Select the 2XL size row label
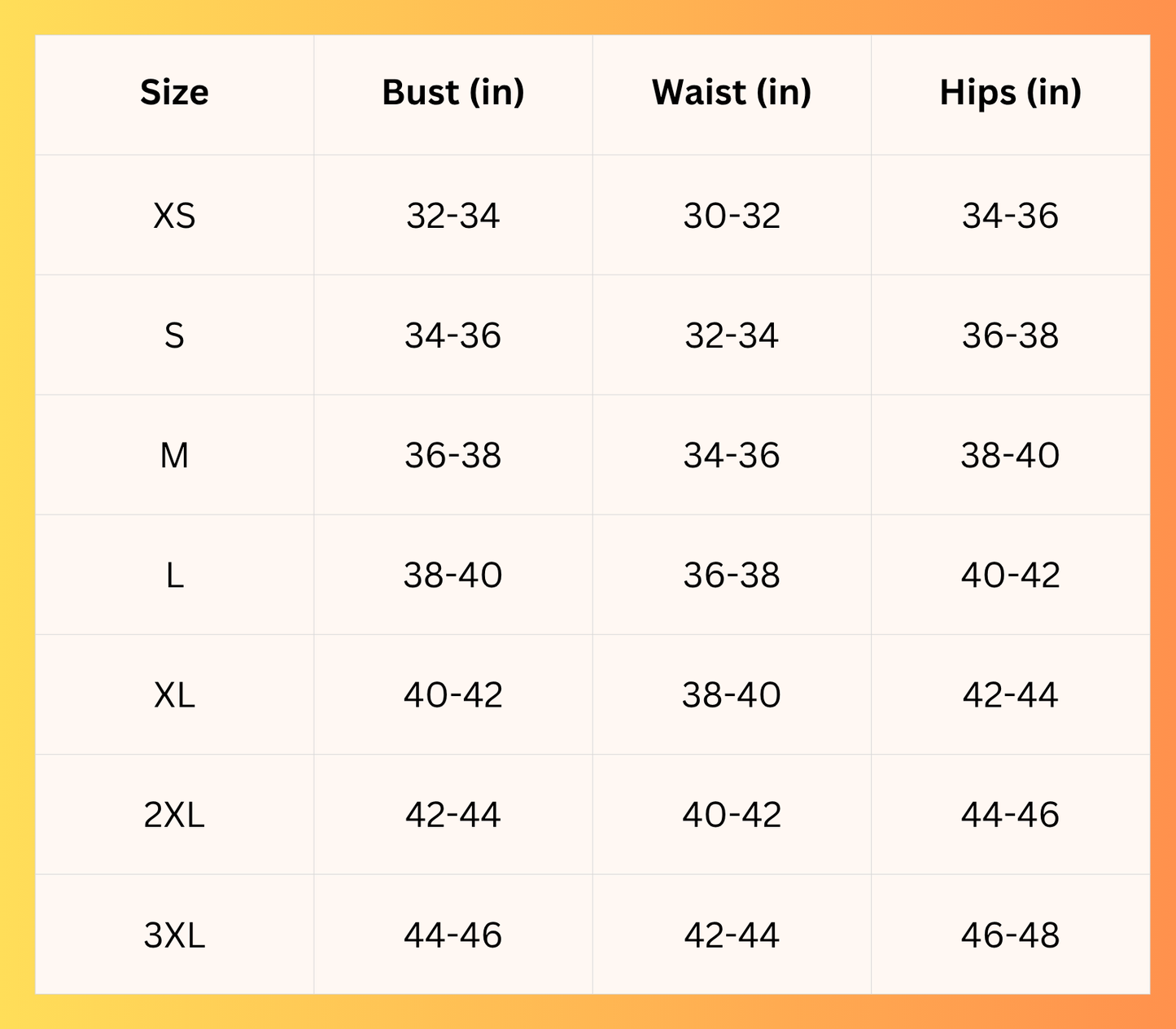 tap(174, 815)
